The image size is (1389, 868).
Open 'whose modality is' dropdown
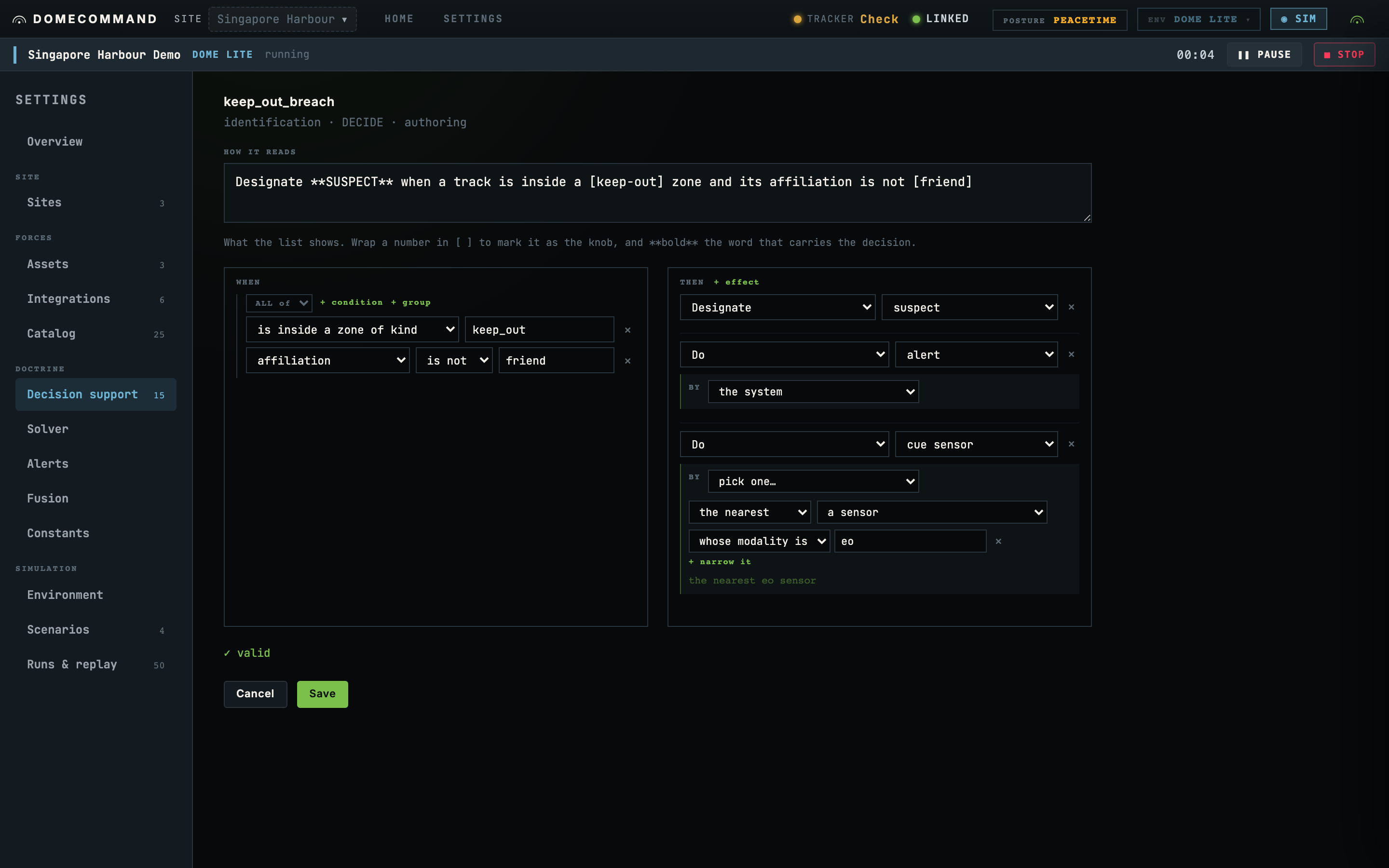(x=759, y=542)
